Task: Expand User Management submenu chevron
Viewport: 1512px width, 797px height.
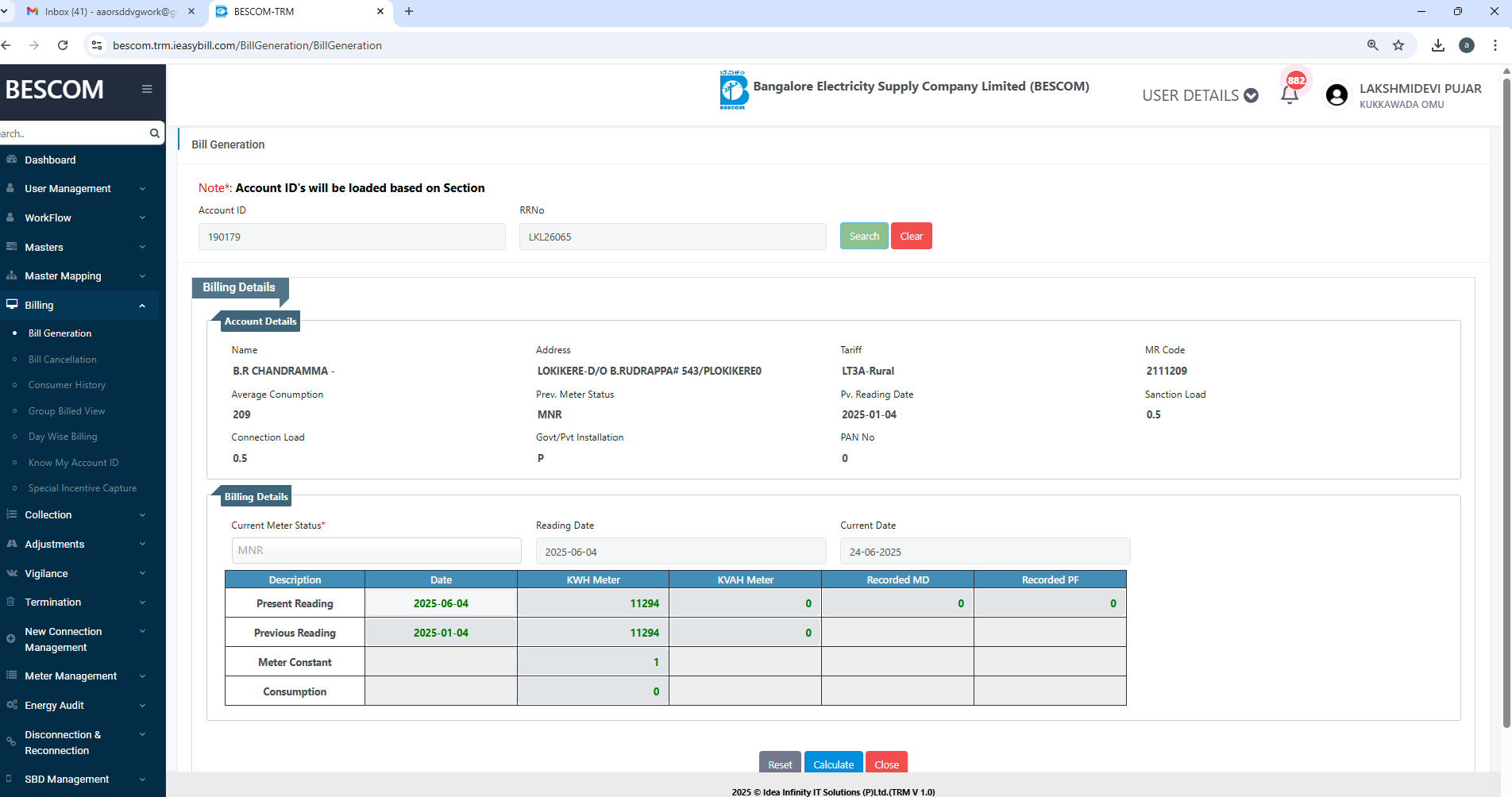Action: pos(142,188)
